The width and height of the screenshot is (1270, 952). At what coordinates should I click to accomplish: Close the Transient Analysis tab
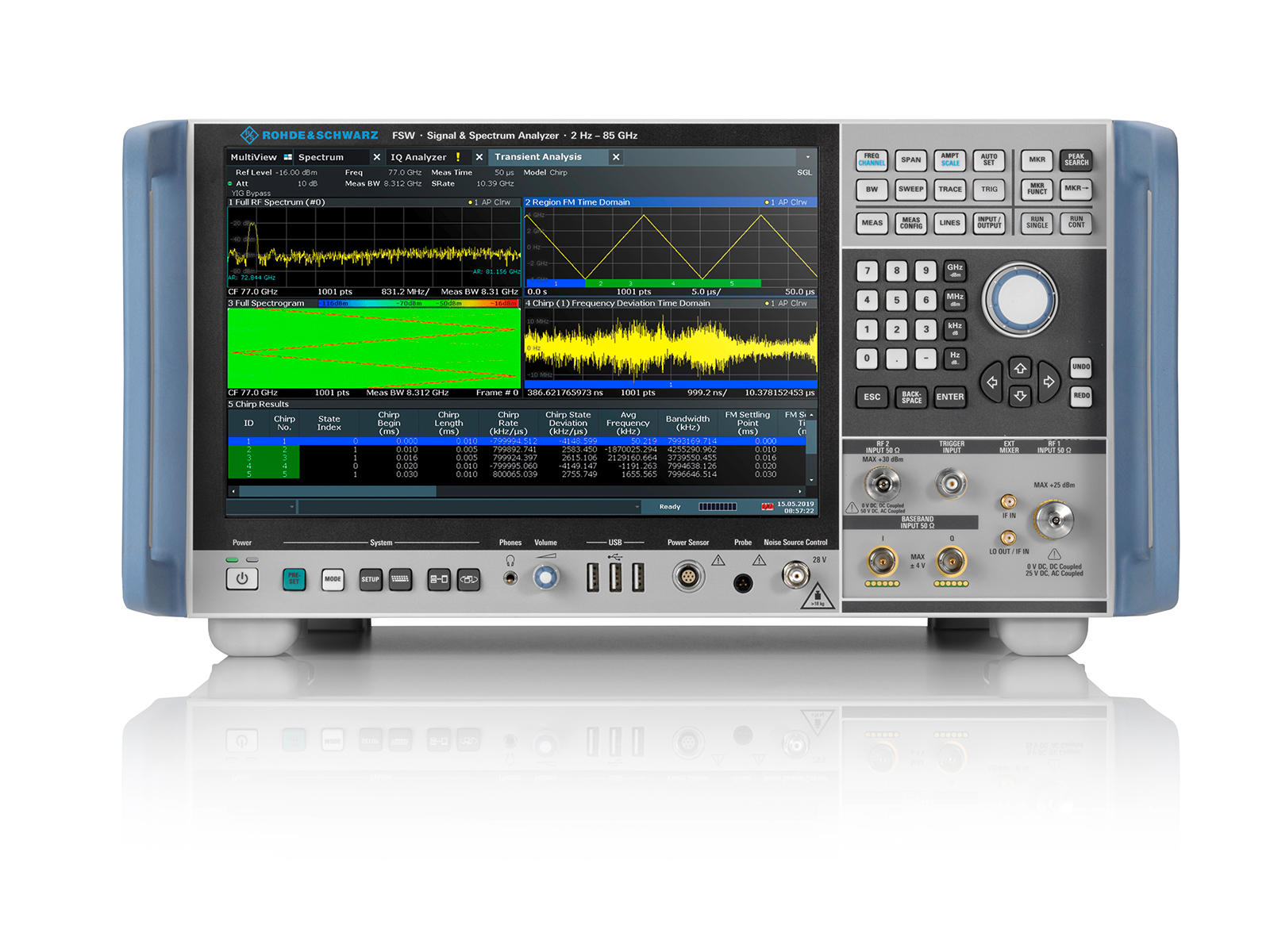[616, 157]
